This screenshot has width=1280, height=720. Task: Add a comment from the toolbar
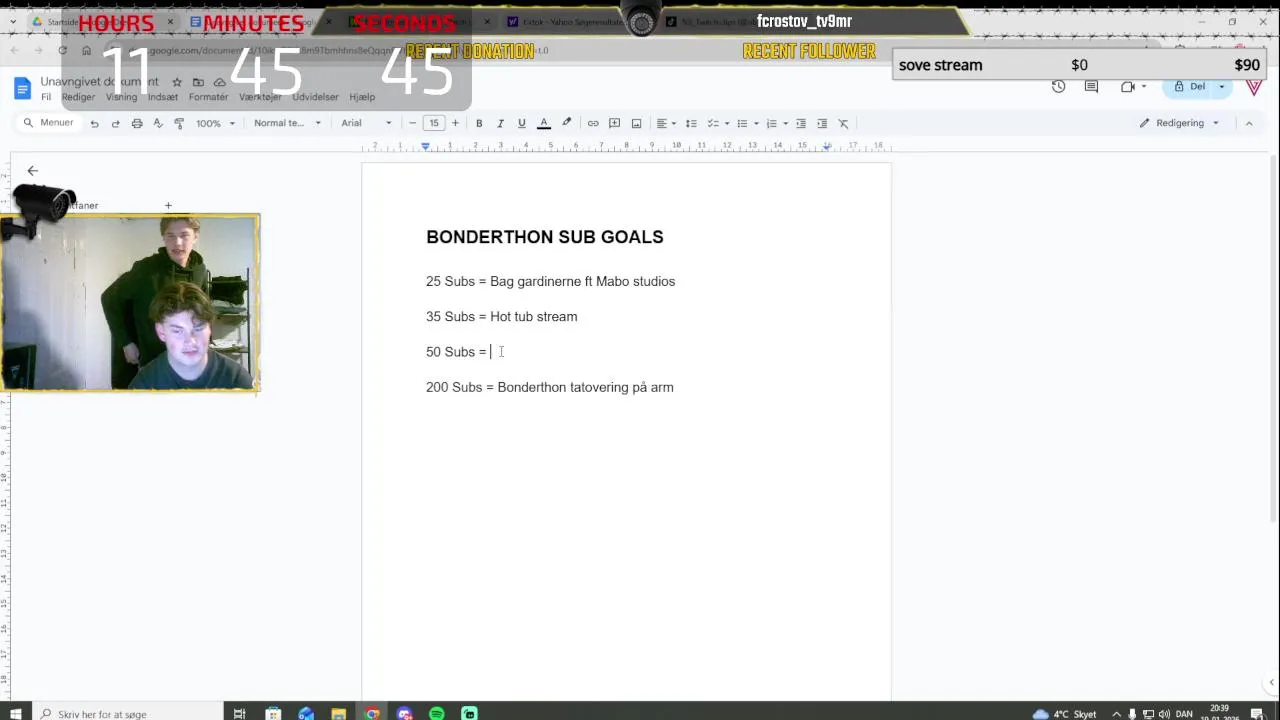point(615,123)
